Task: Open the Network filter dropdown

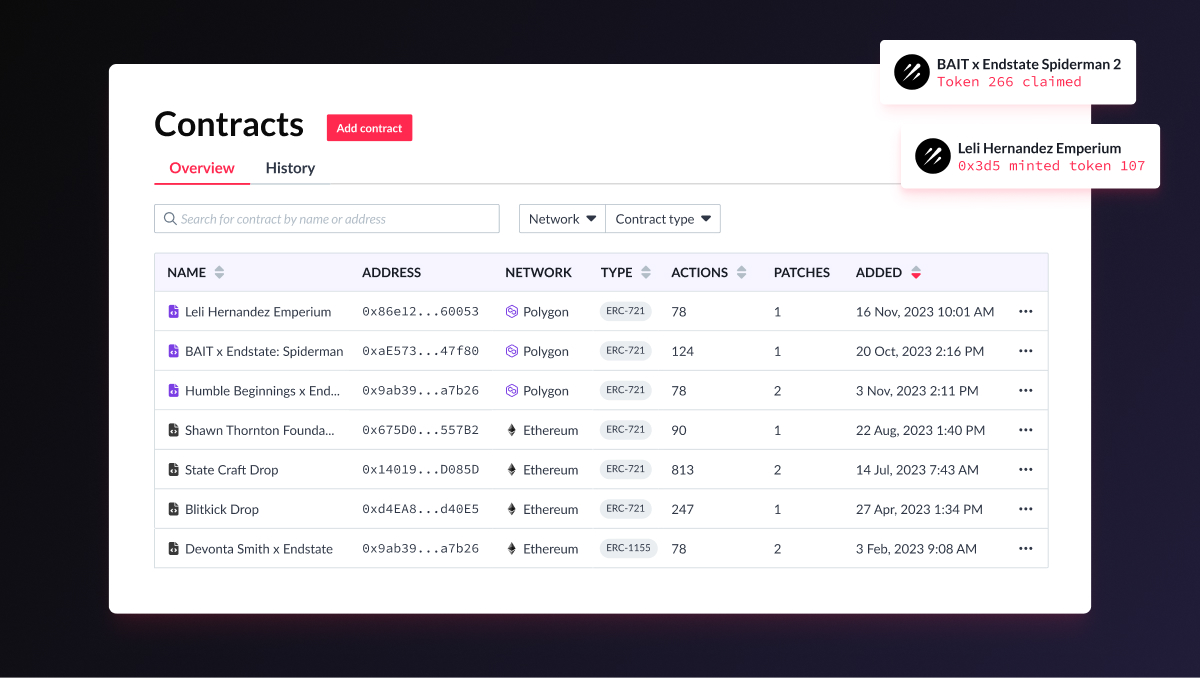Action: click(561, 218)
